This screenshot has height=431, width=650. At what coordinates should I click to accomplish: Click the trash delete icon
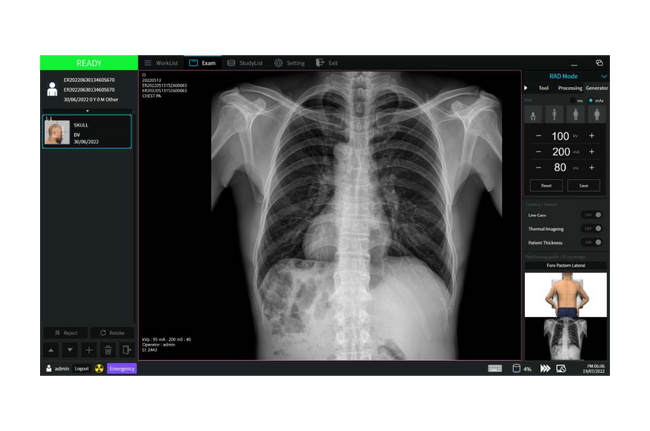click(108, 350)
